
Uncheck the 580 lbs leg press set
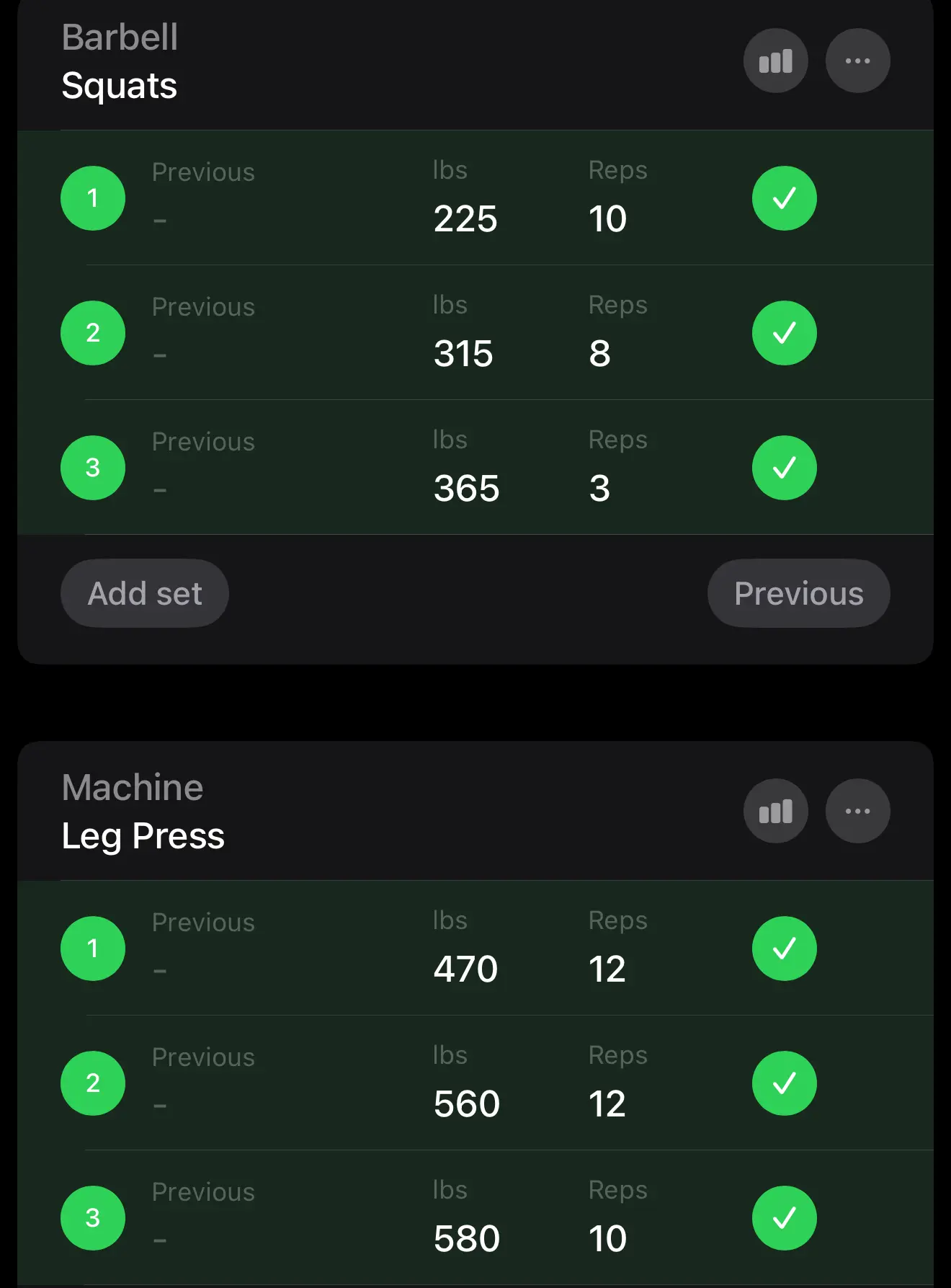[x=784, y=1218]
